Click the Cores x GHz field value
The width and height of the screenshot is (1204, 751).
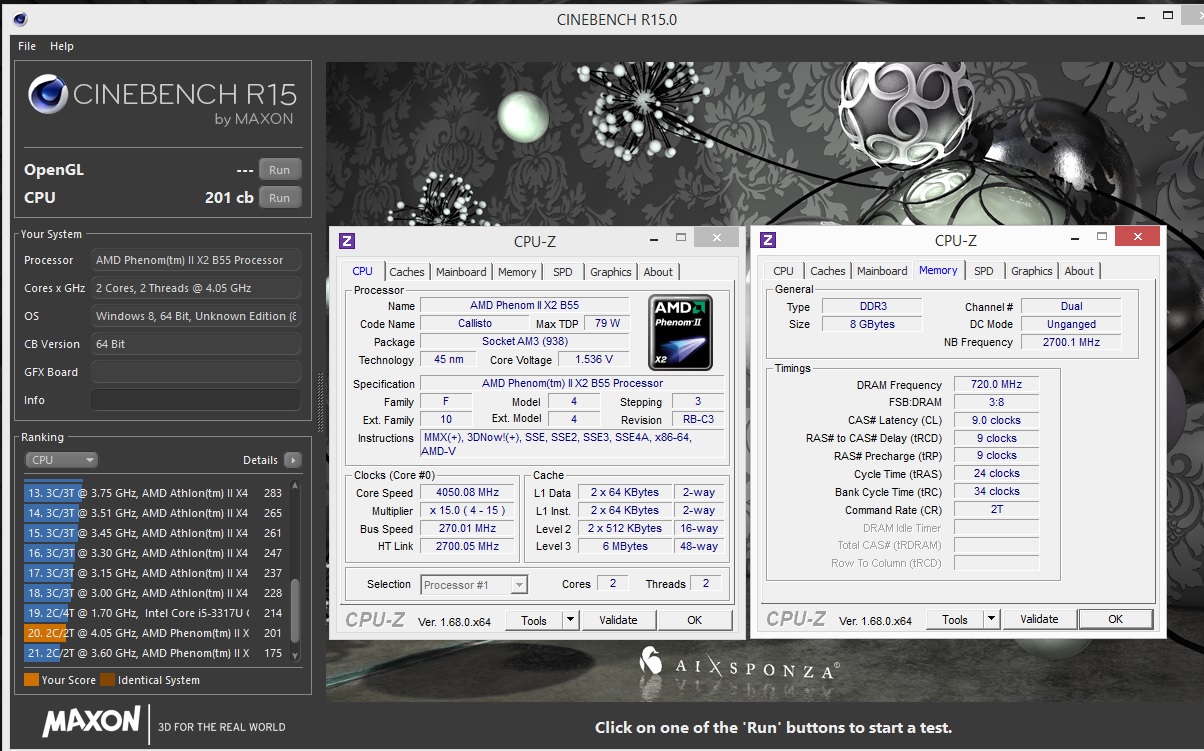tap(196, 288)
